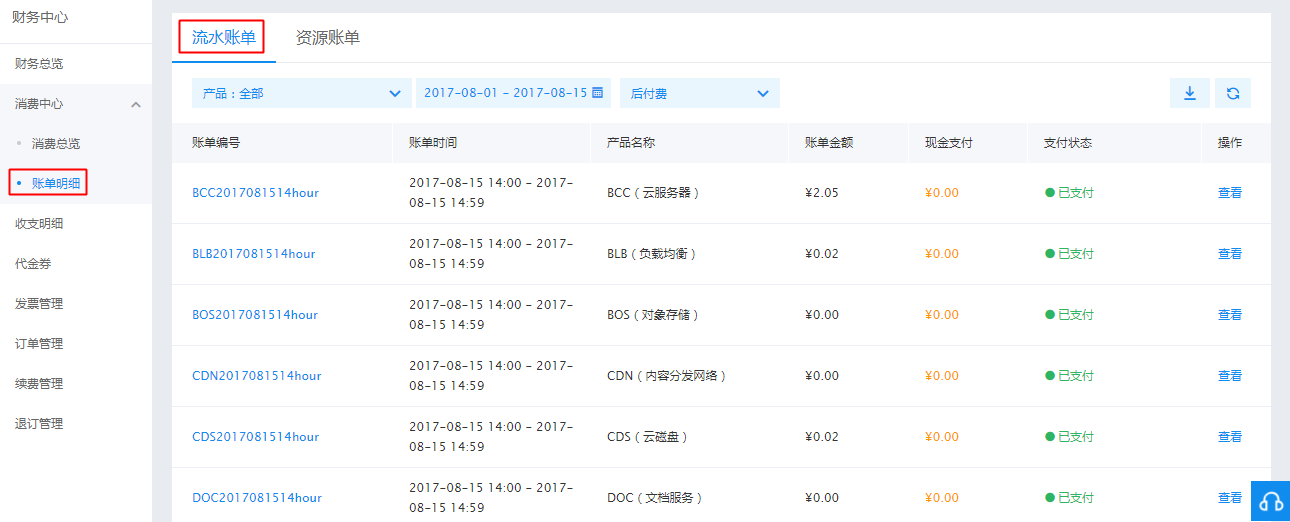Click the 账单金额 column header

click(829, 143)
